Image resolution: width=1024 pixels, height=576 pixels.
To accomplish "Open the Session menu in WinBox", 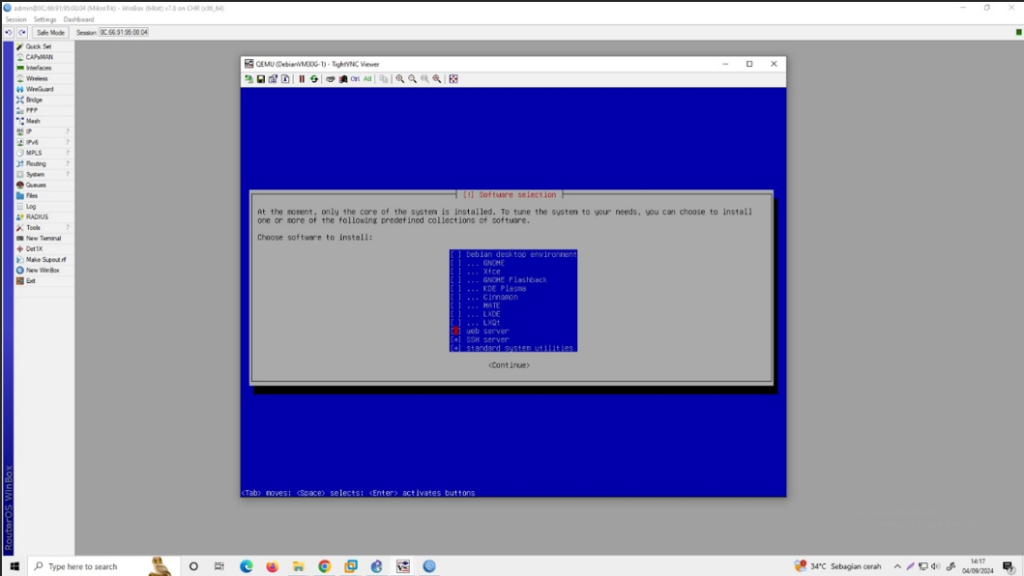I will (x=16, y=20).
